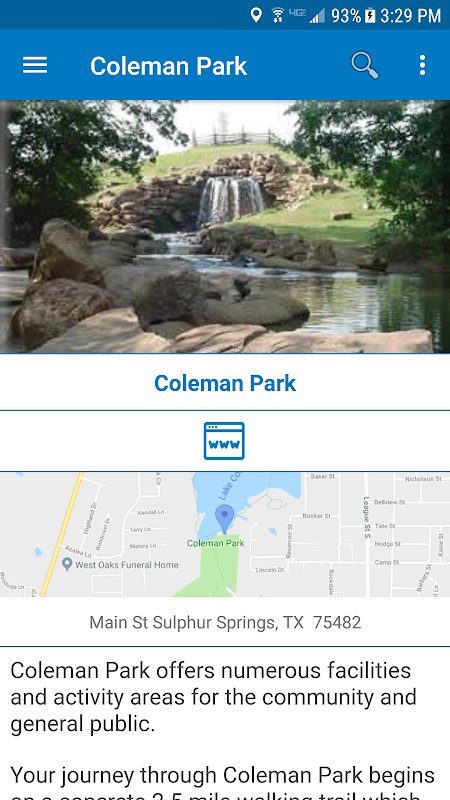
Task: Tap the yellow highway on map
Action: [60, 534]
